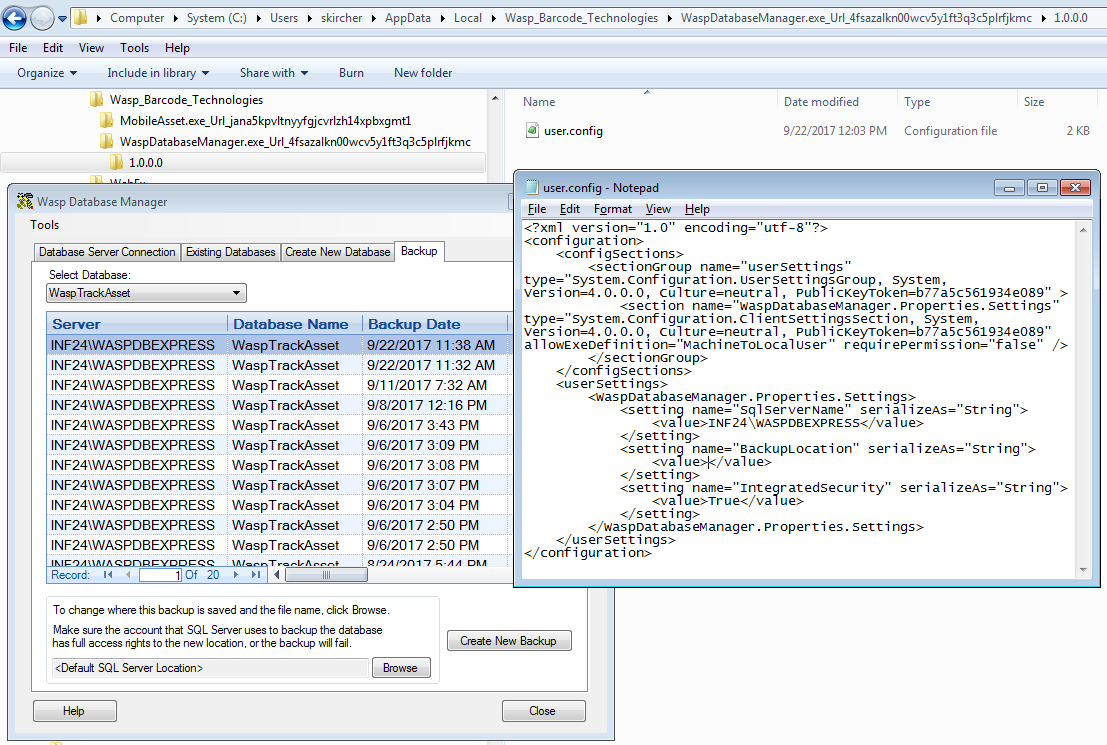Image resolution: width=1107 pixels, height=745 pixels.
Task: Open Notepad Format menu
Action: click(613, 209)
